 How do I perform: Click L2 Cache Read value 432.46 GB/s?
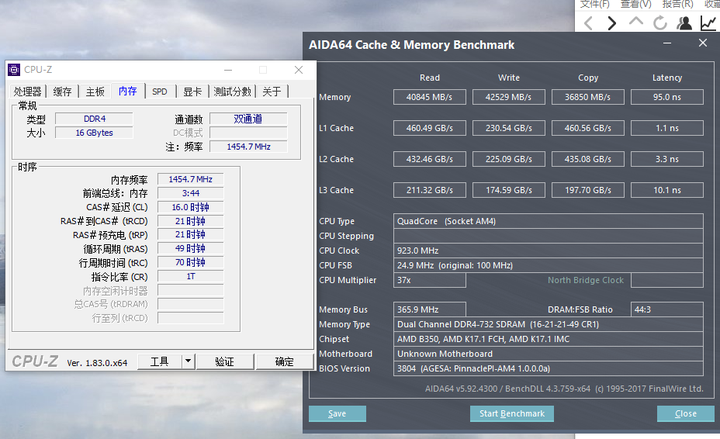(x=429, y=159)
